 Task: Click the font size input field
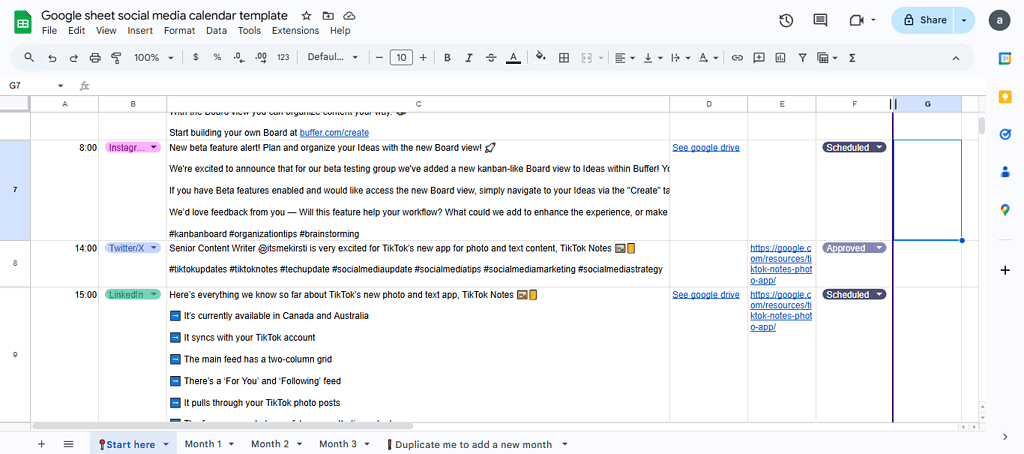[x=401, y=58]
